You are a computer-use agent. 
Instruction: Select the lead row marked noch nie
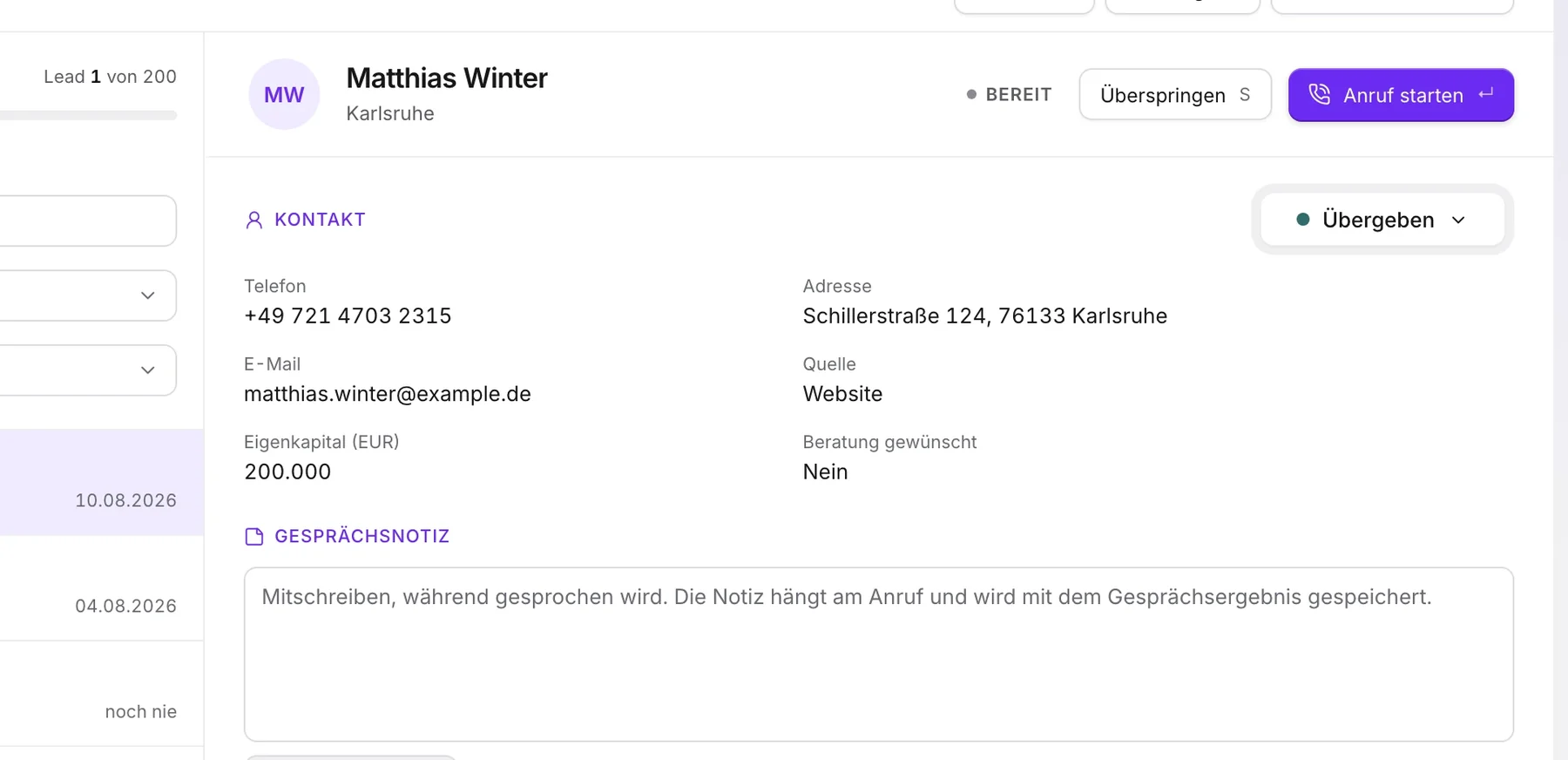click(102, 694)
